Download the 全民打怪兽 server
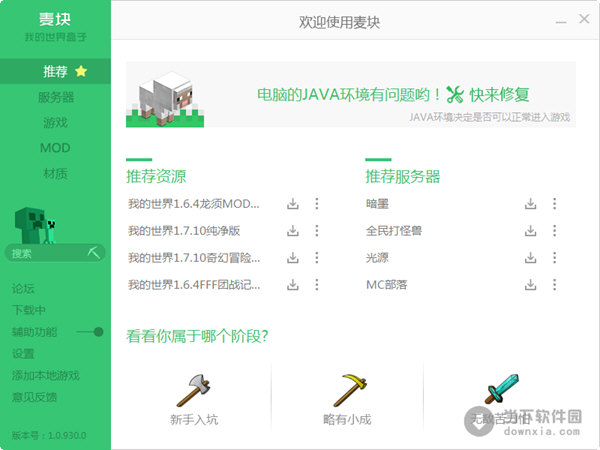 pos(530,231)
